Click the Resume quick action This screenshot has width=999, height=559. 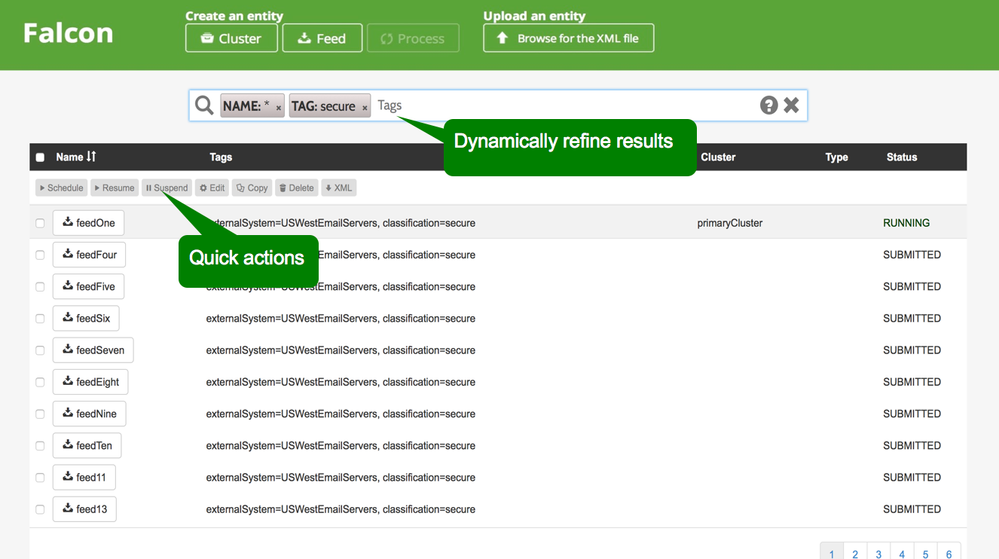[114, 188]
